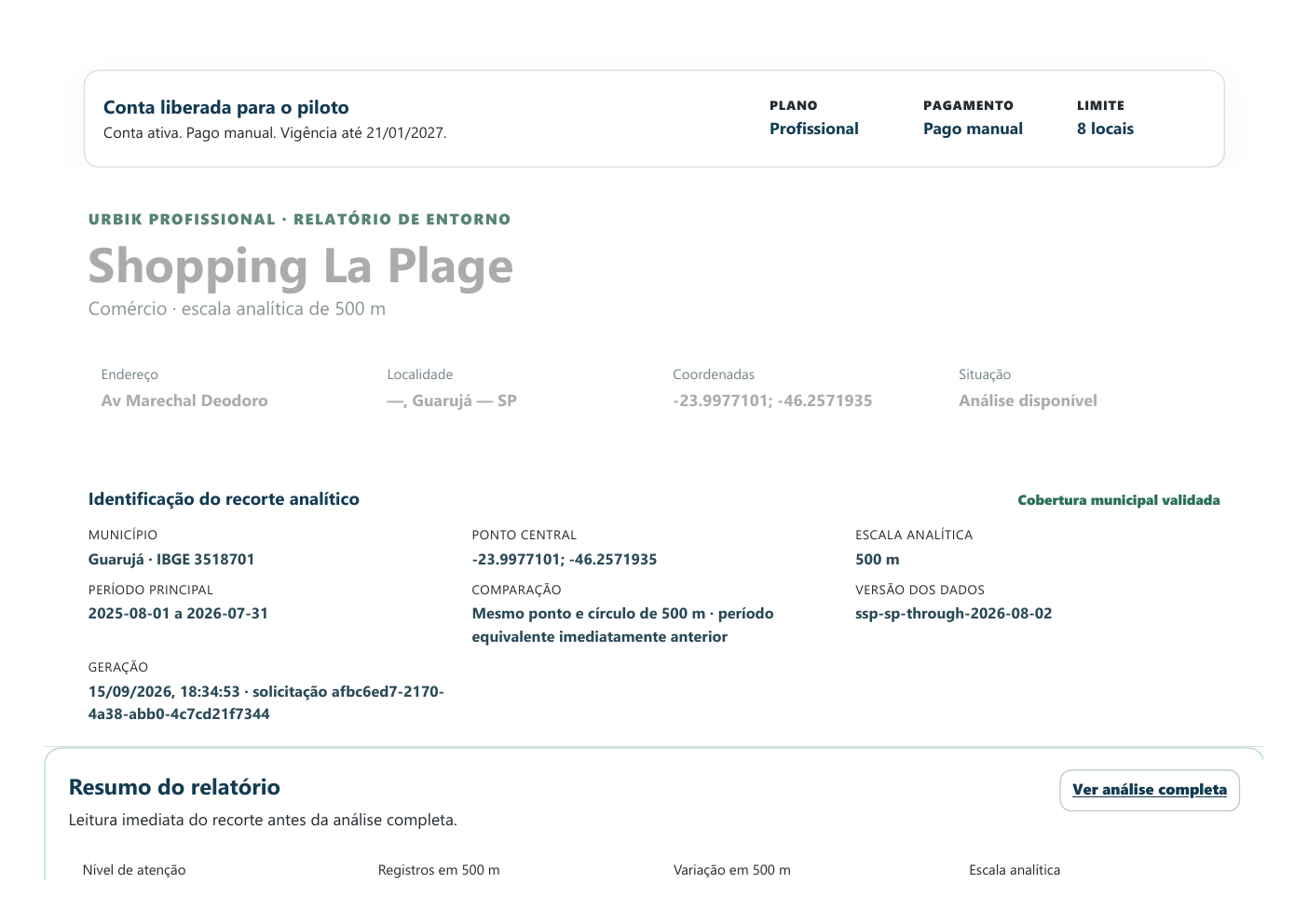The width and height of the screenshot is (1308, 924).
Task: Click the 'Profissional' plan value
Action: point(814,129)
